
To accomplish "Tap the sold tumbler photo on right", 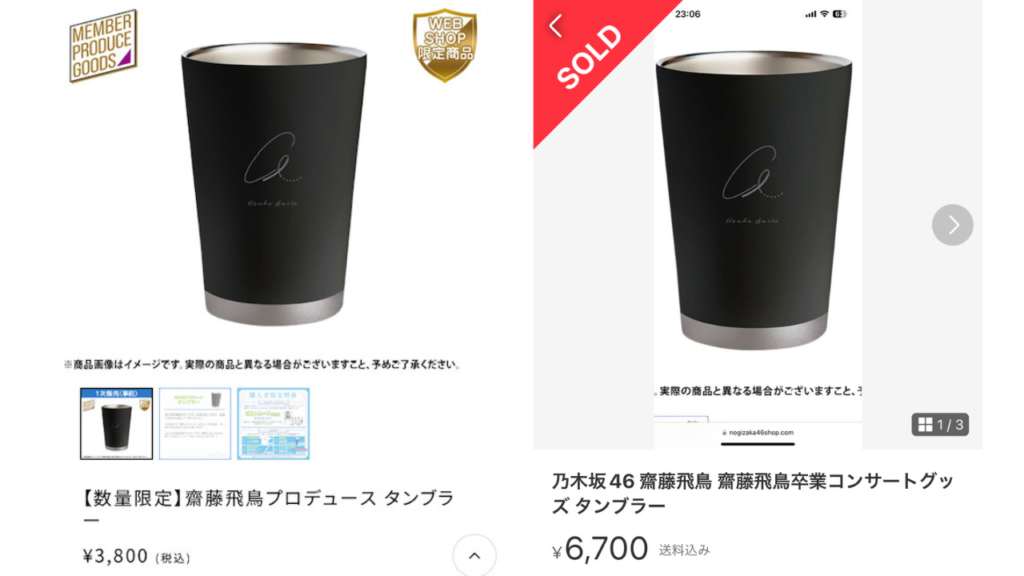I will tap(754, 200).
